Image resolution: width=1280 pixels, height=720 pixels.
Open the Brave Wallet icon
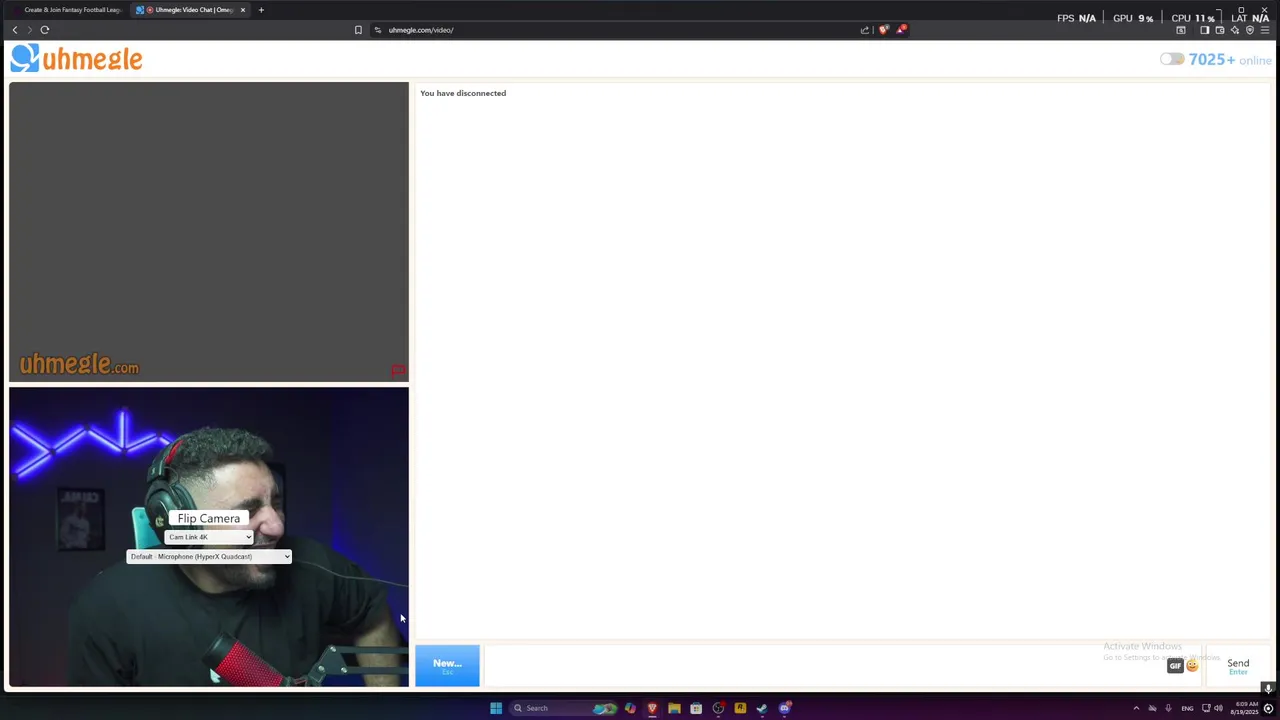pyautogui.click(x=1219, y=30)
